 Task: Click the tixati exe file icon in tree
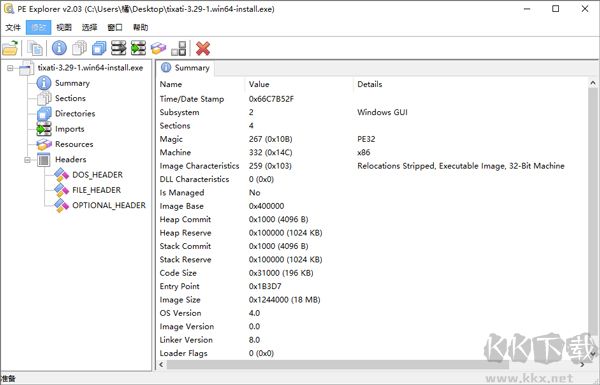click(x=26, y=68)
